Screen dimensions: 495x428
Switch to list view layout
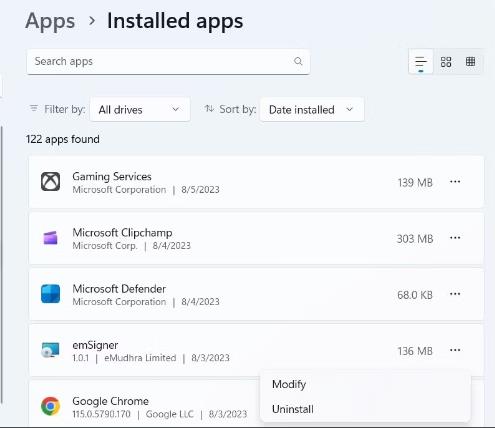click(421, 62)
